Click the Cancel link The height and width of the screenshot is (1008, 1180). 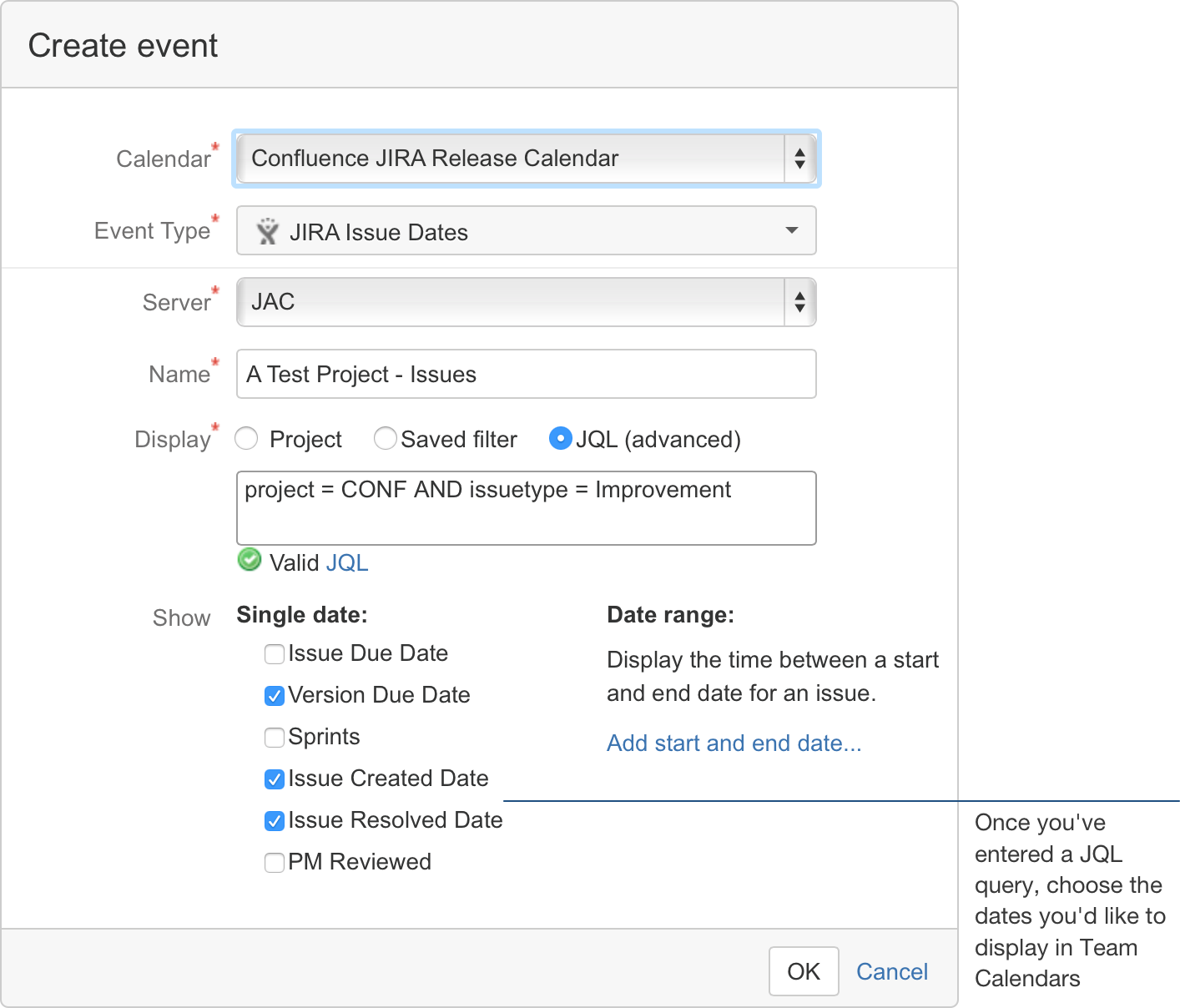click(891, 971)
